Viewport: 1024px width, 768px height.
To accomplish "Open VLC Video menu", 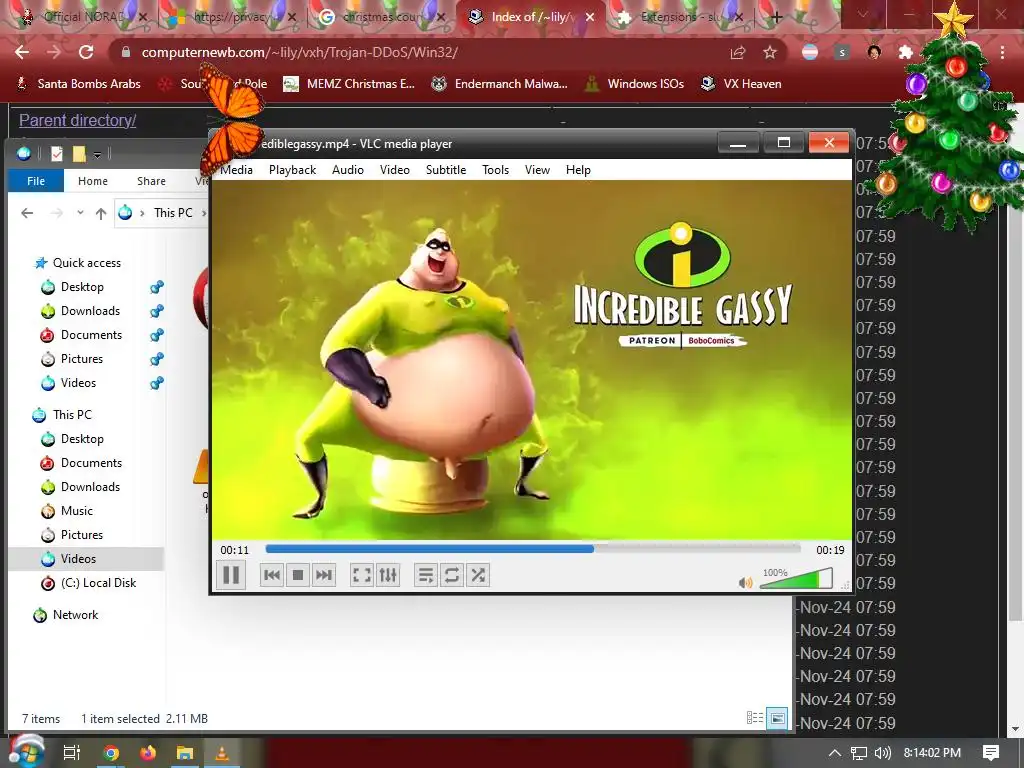I will point(394,170).
